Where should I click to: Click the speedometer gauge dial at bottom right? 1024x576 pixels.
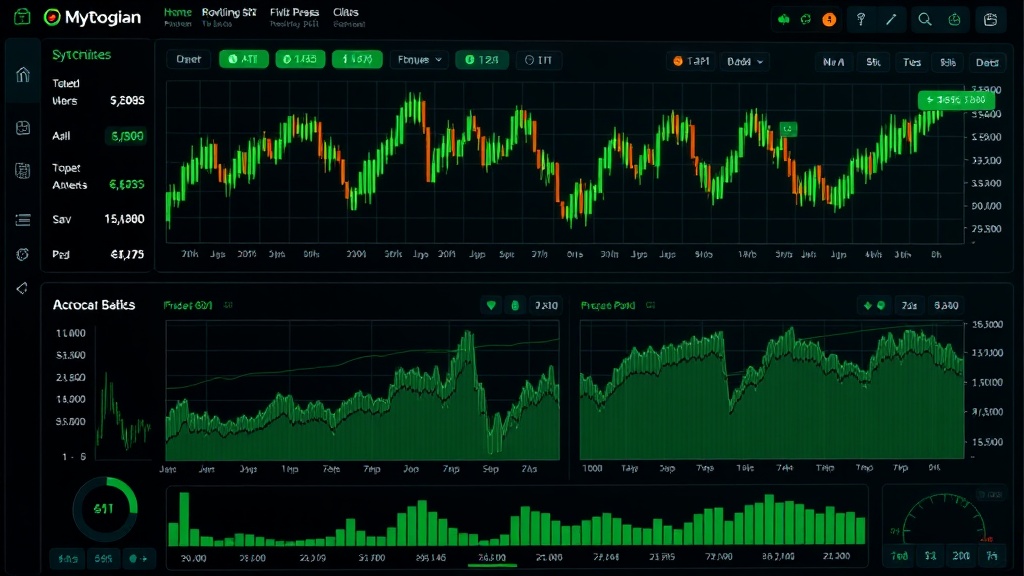944,518
